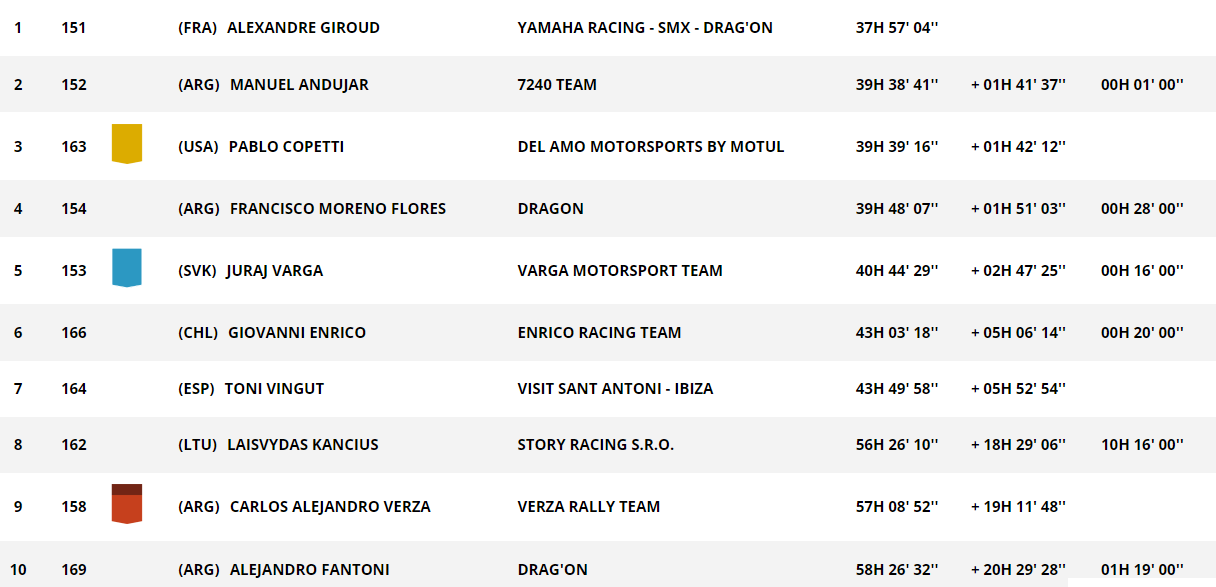Open Laisvydas Kancius row
1216x587 pixels.
click(608, 445)
